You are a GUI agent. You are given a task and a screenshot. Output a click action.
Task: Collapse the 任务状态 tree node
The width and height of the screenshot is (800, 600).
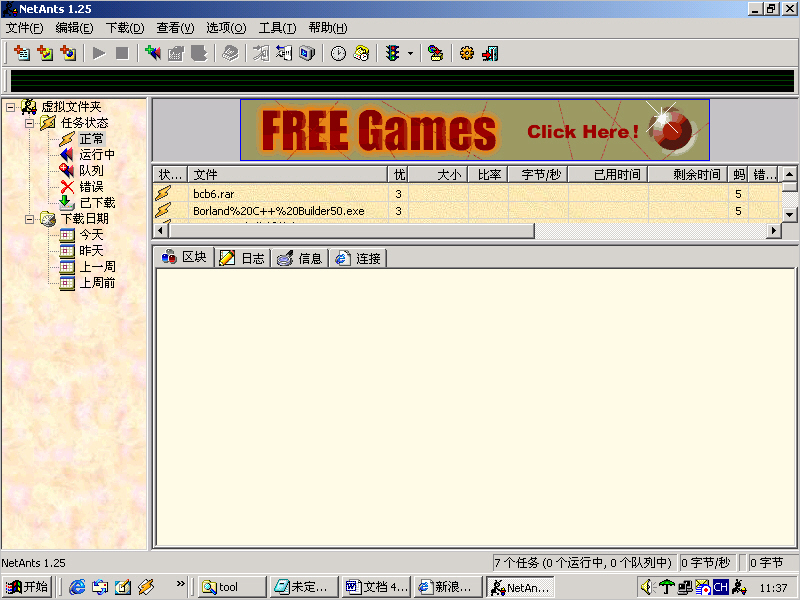30,123
